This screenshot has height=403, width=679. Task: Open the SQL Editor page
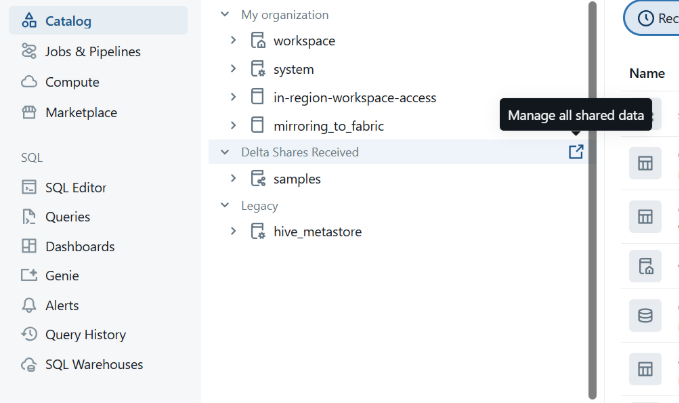tap(76, 188)
